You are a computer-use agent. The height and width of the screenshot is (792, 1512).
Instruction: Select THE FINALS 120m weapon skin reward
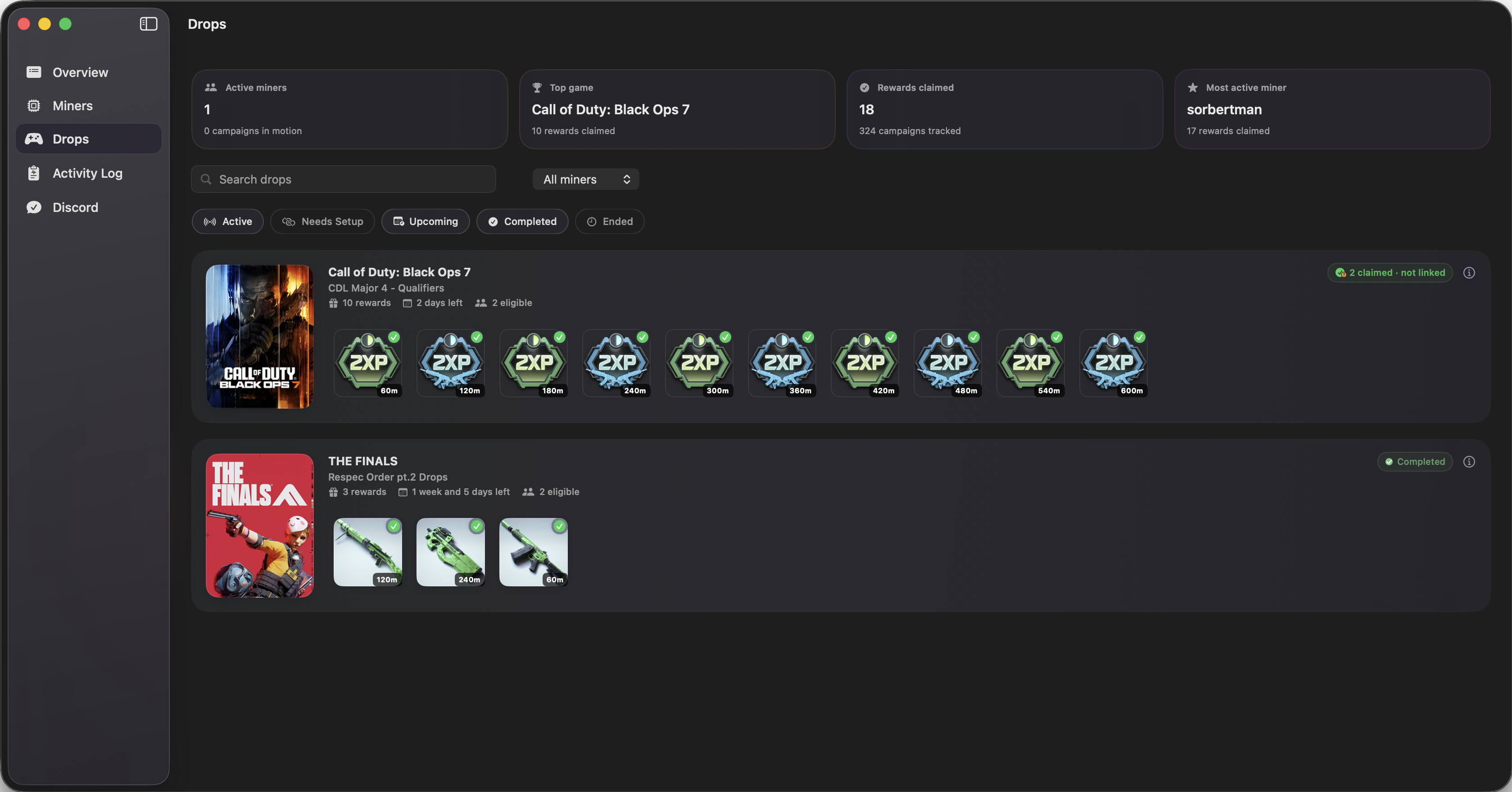[368, 552]
